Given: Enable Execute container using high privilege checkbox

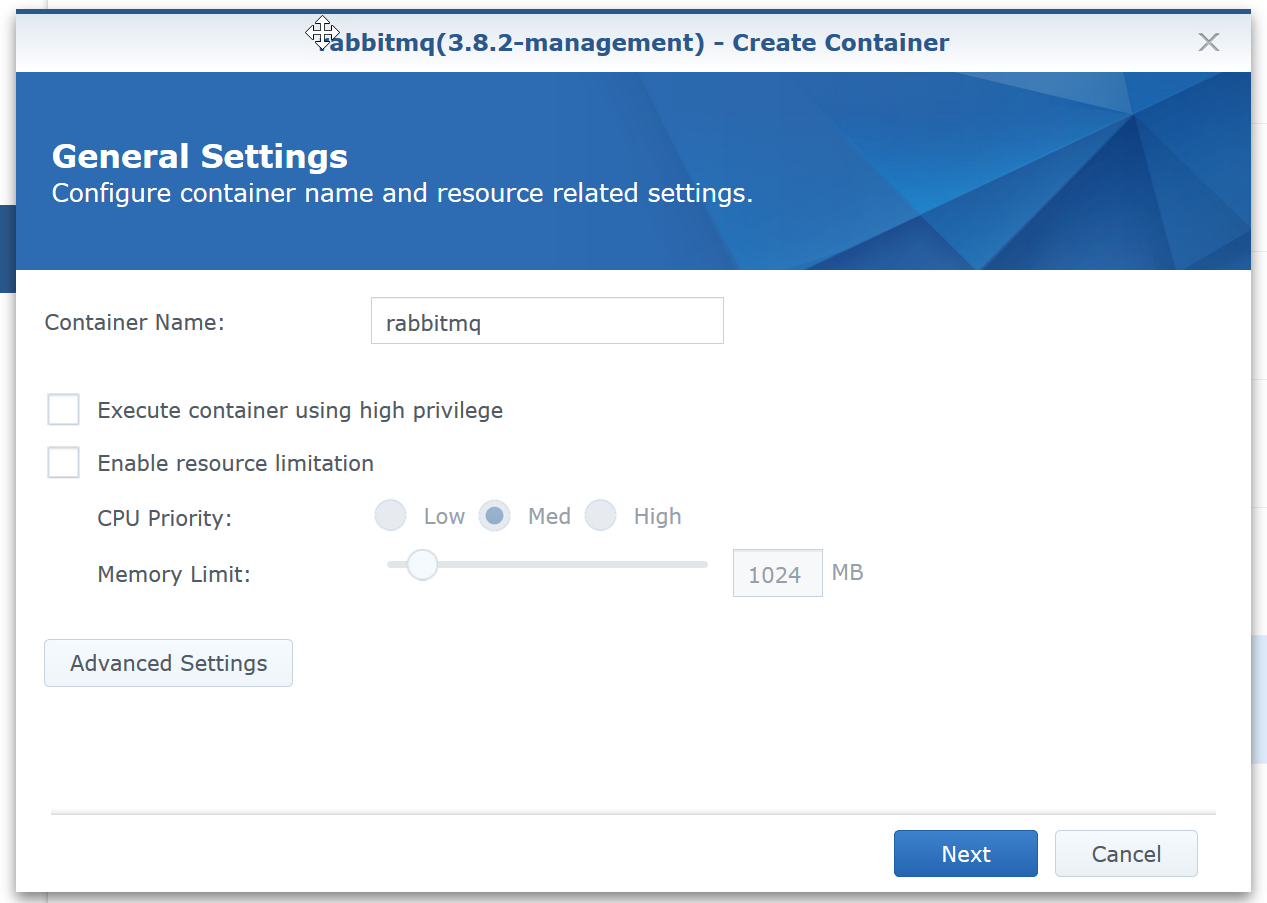Looking at the screenshot, I should pyautogui.click(x=64, y=410).
